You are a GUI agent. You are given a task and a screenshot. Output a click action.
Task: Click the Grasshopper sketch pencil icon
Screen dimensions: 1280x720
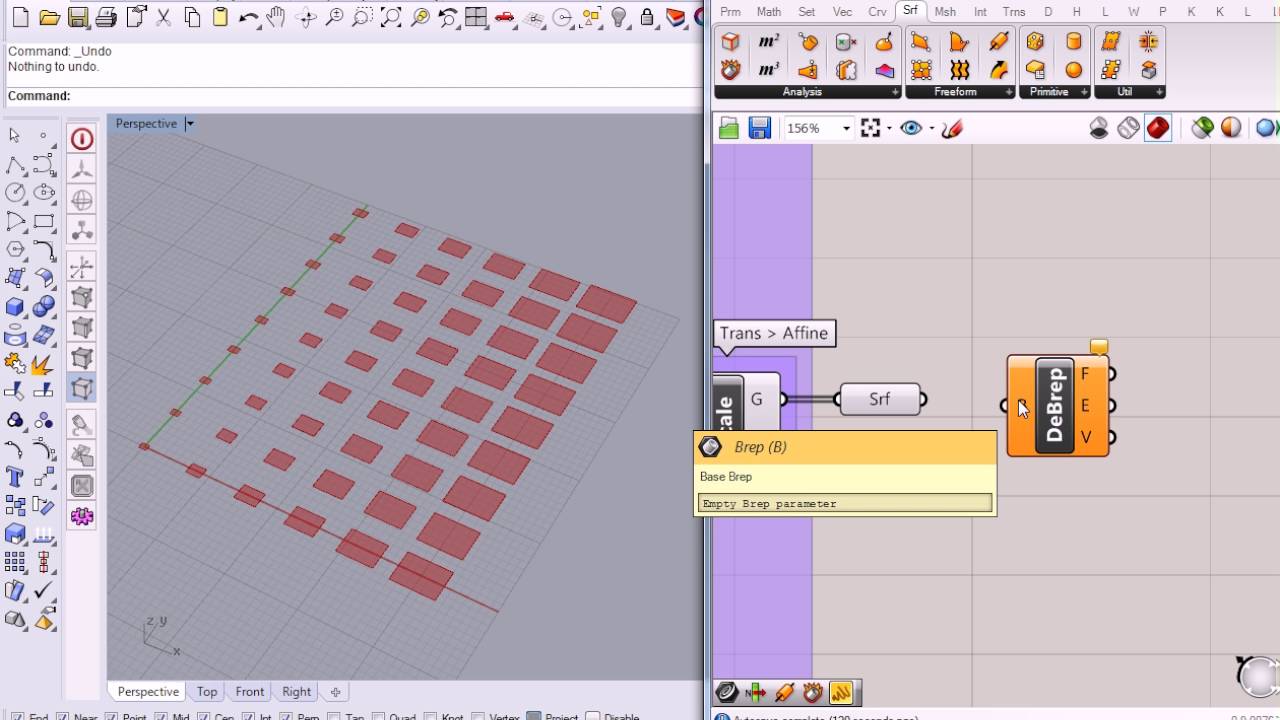(952, 128)
